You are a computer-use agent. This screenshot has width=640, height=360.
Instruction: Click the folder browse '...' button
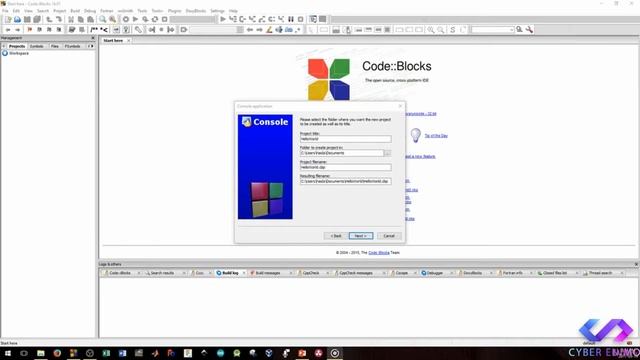tap(388, 153)
